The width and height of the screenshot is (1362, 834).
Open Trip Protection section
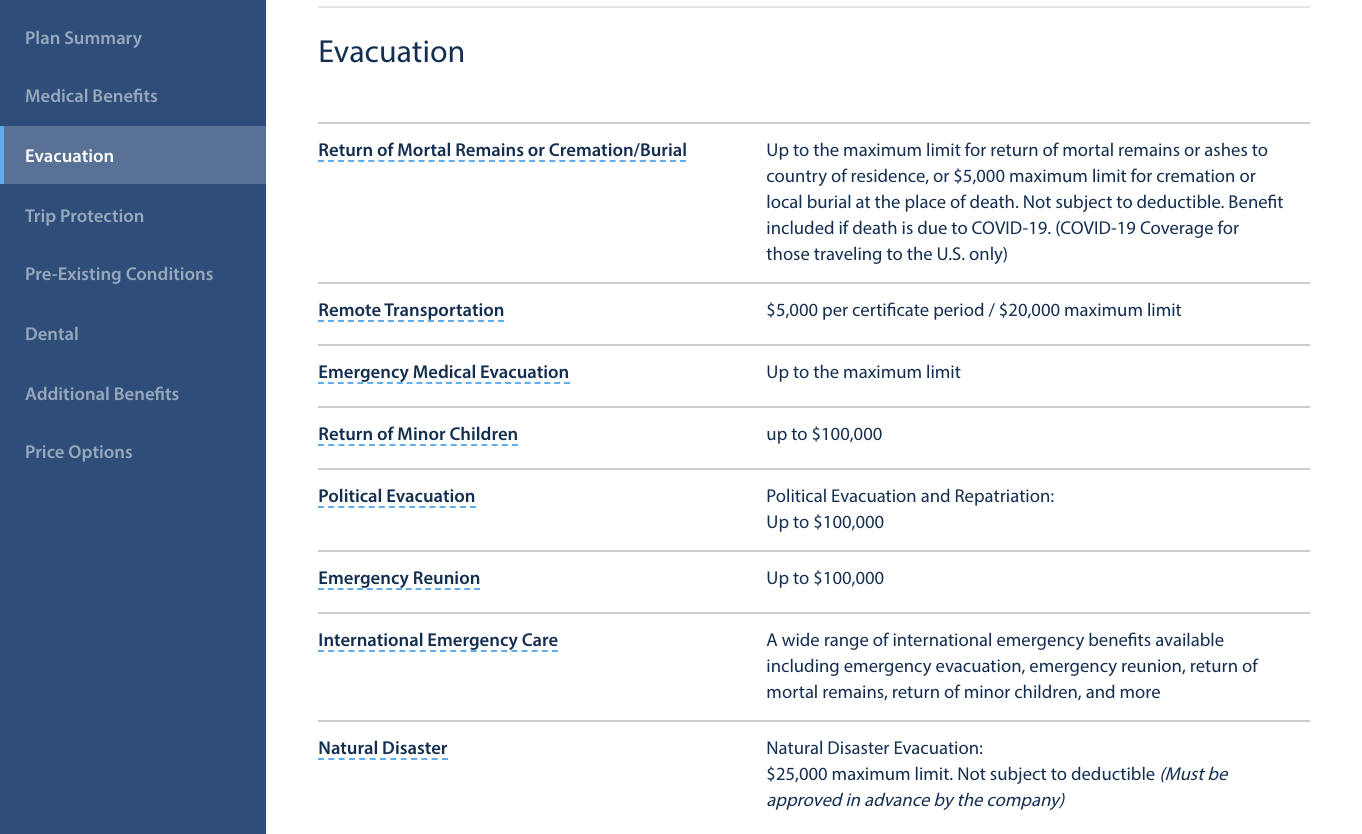coord(85,216)
